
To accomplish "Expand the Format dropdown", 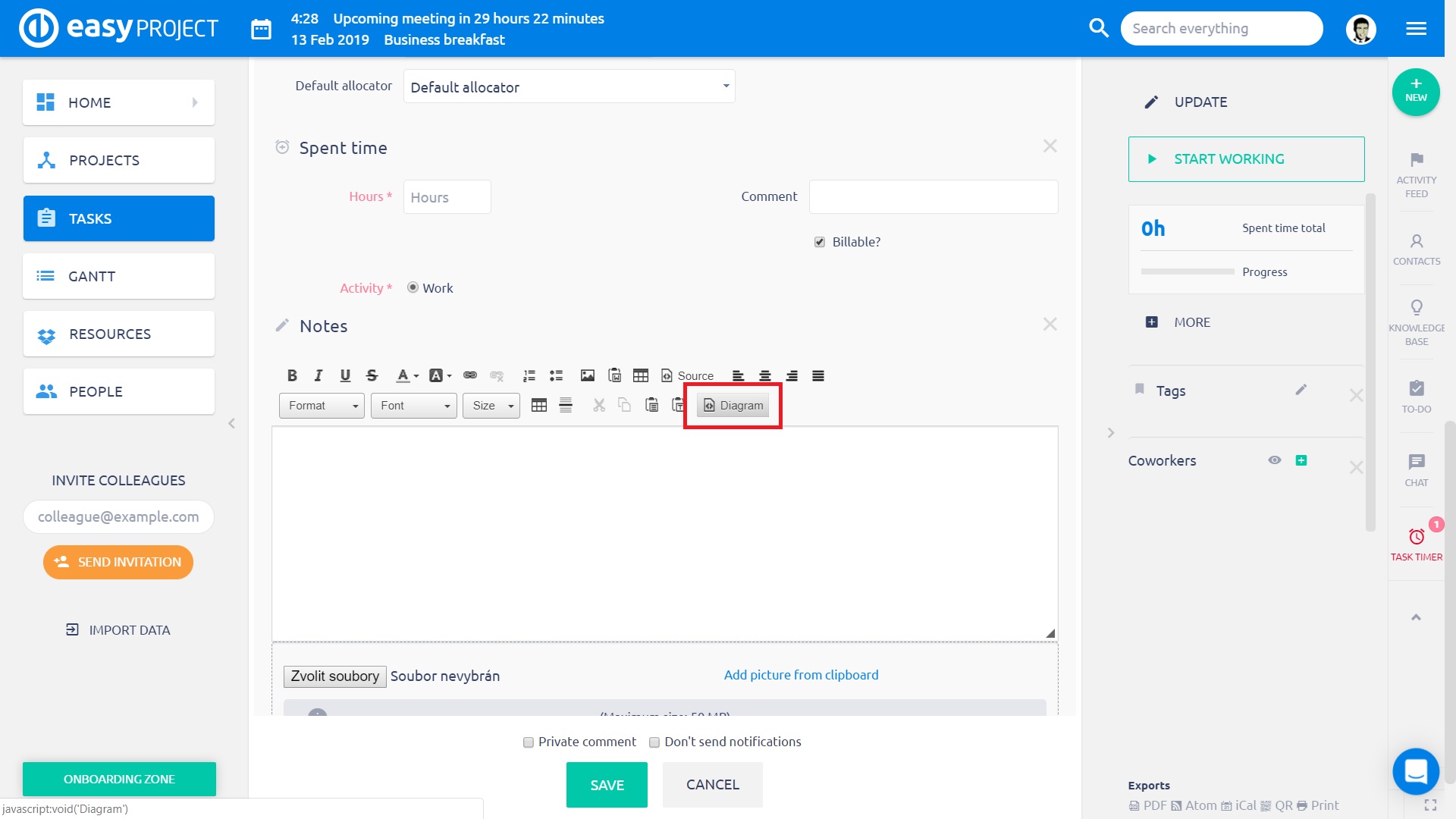I will tap(322, 406).
